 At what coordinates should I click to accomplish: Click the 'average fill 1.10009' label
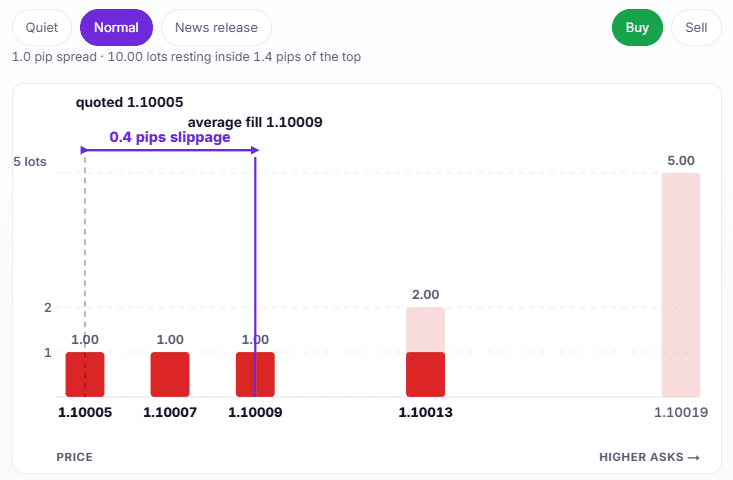[255, 122]
